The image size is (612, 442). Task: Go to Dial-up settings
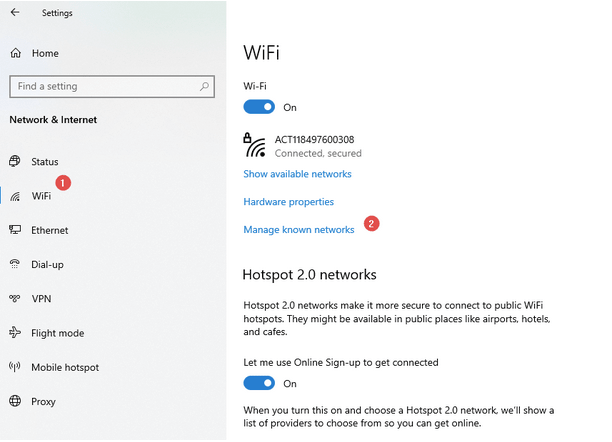coord(47,265)
